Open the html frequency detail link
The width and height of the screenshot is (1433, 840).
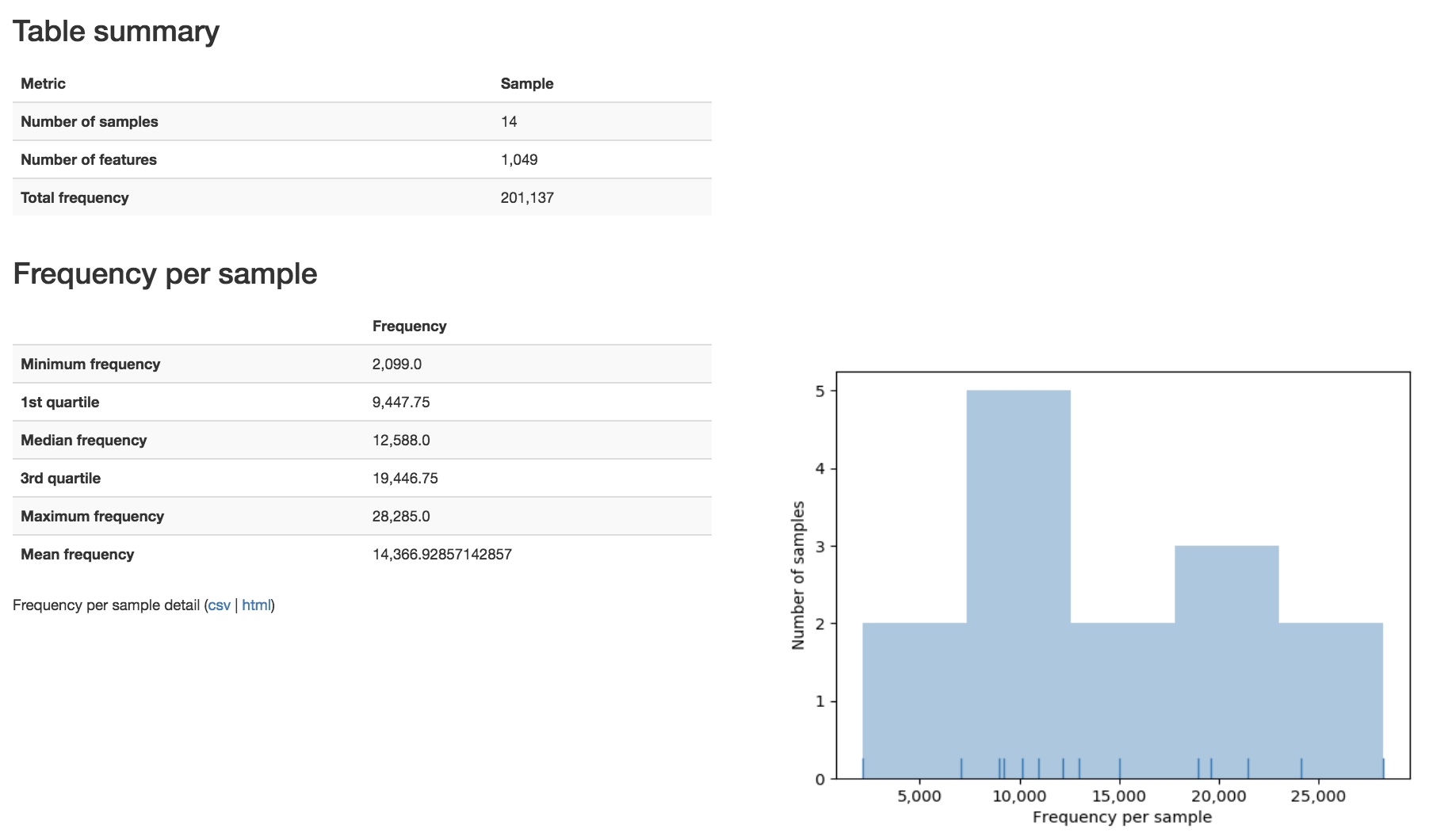pyautogui.click(x=256, y=605)
